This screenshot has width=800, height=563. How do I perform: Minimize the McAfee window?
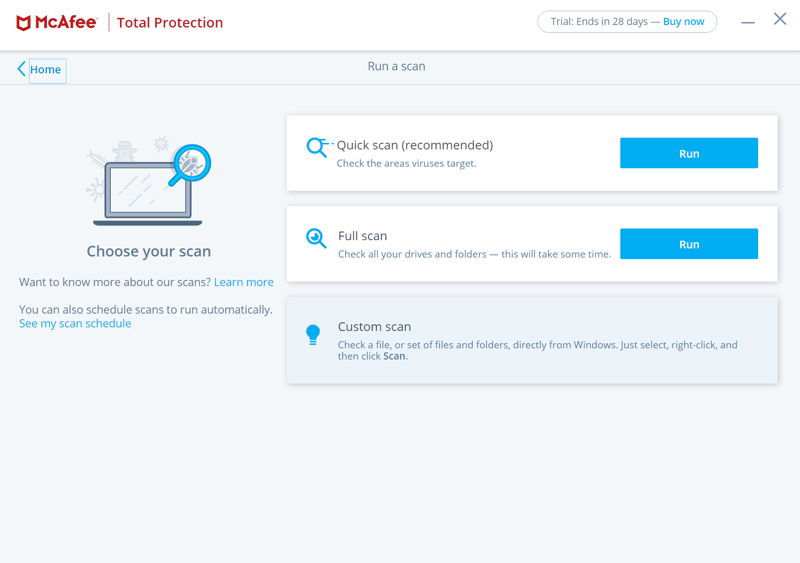(x=747, y=22)
